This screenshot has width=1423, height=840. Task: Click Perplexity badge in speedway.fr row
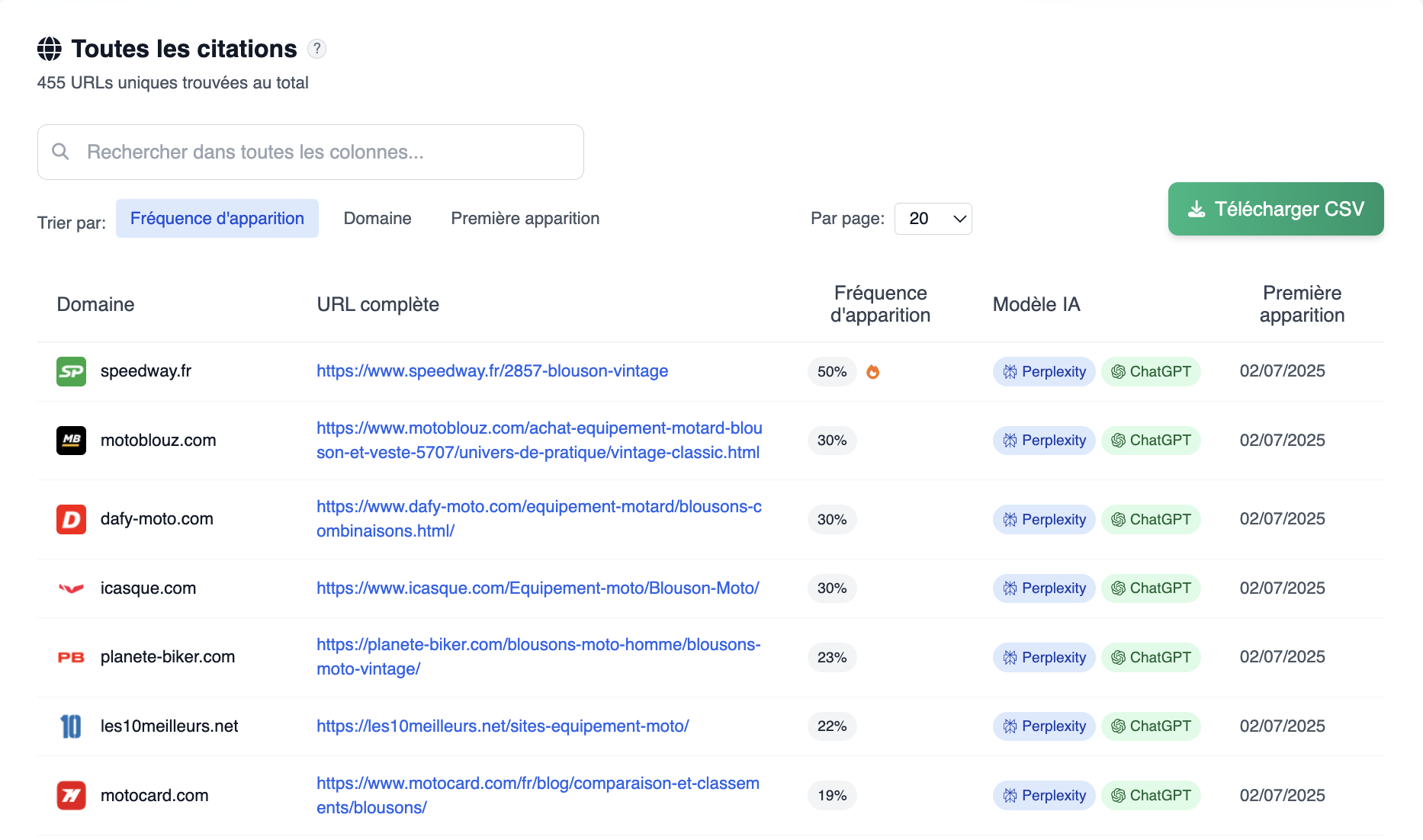[1044, 372]
